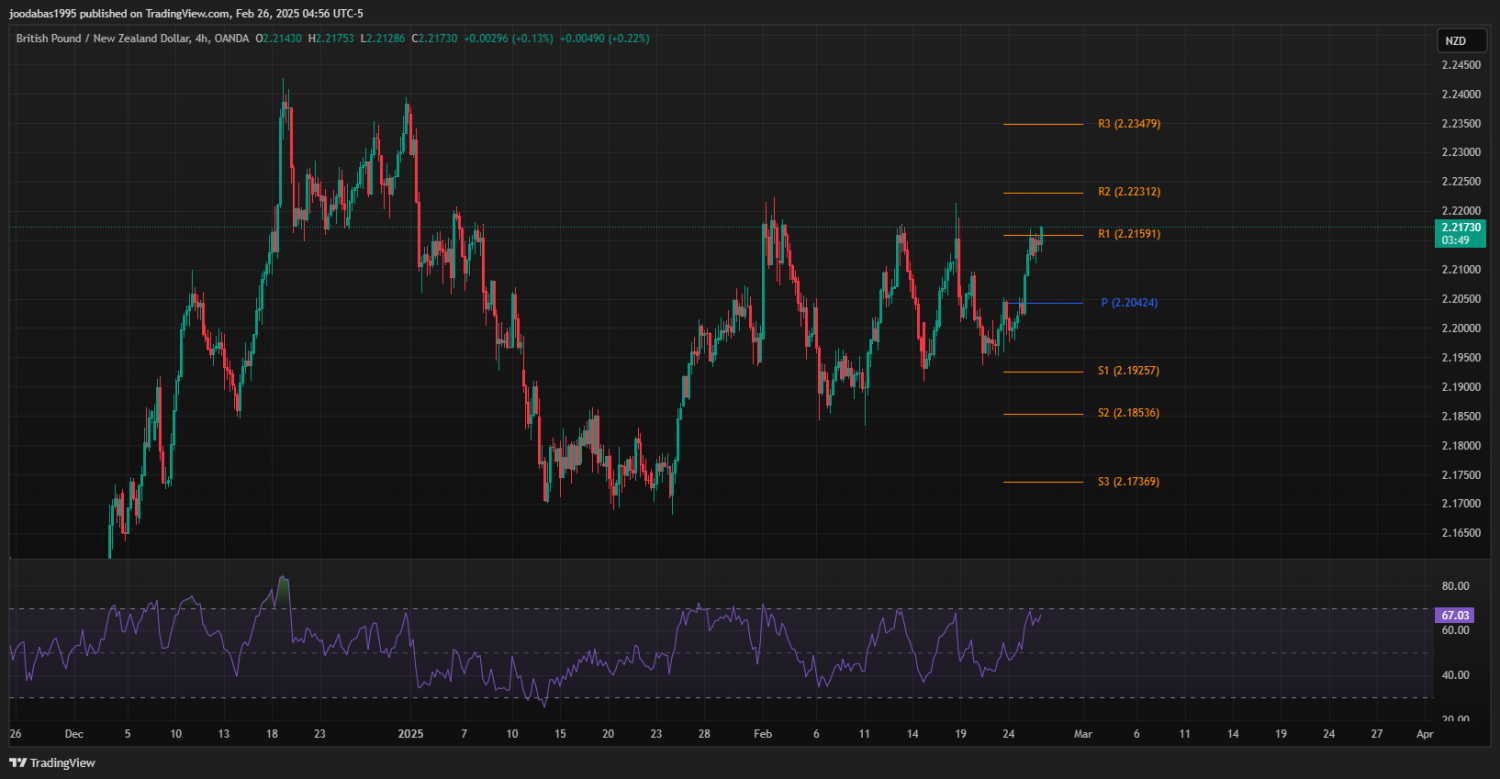Open the NZD currency selector
The height and width of the screenshot is (779, 1500).
pyautogui.click(x=1453, y=41)
